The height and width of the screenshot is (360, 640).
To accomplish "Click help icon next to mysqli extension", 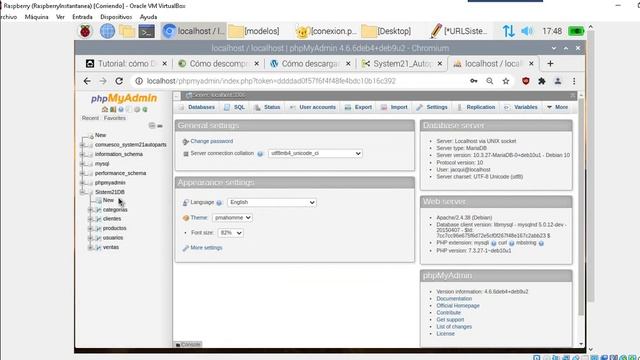I will click(x=493, y=243).
